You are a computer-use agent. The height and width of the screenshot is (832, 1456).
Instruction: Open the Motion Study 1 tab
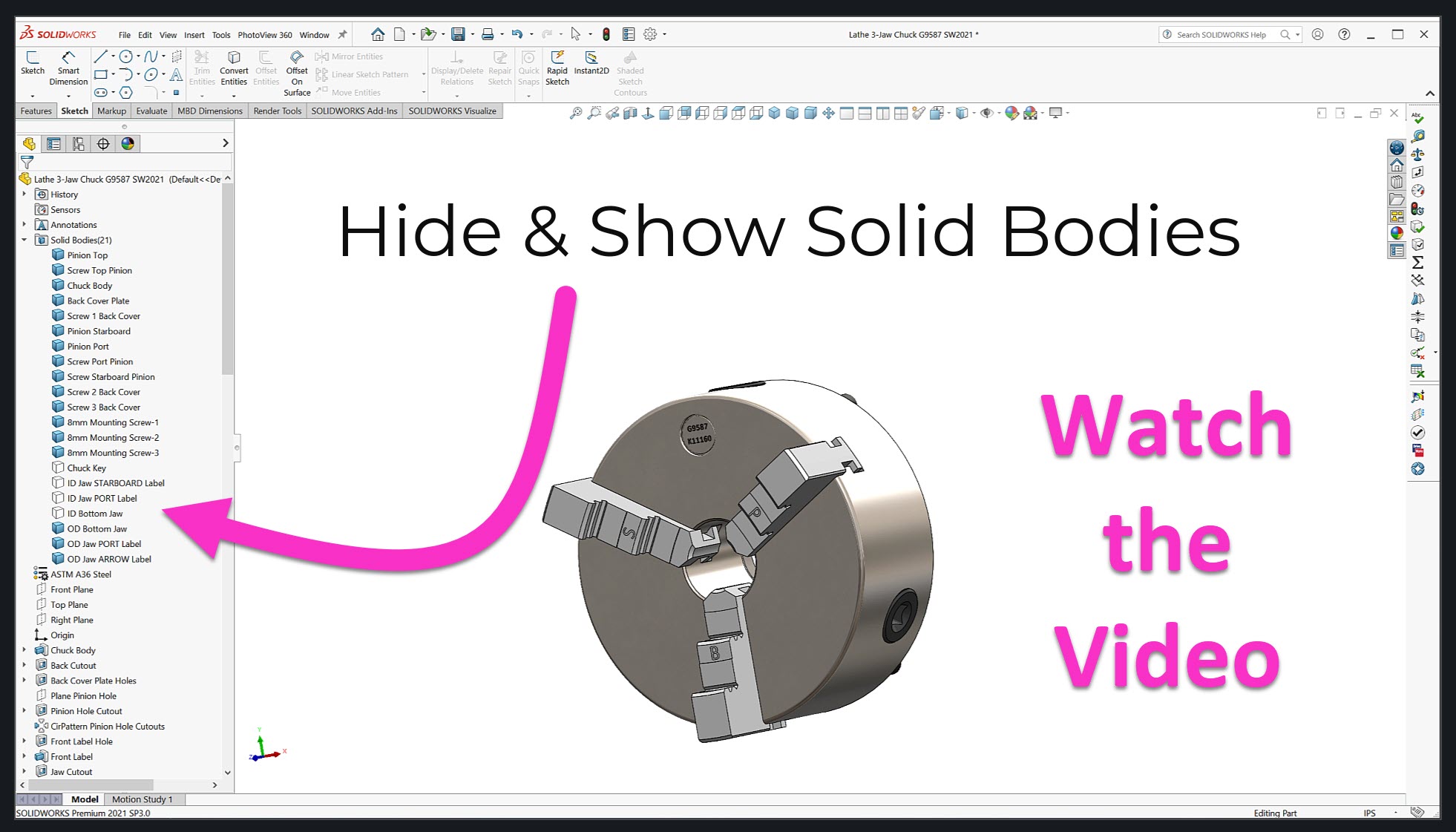142,799
